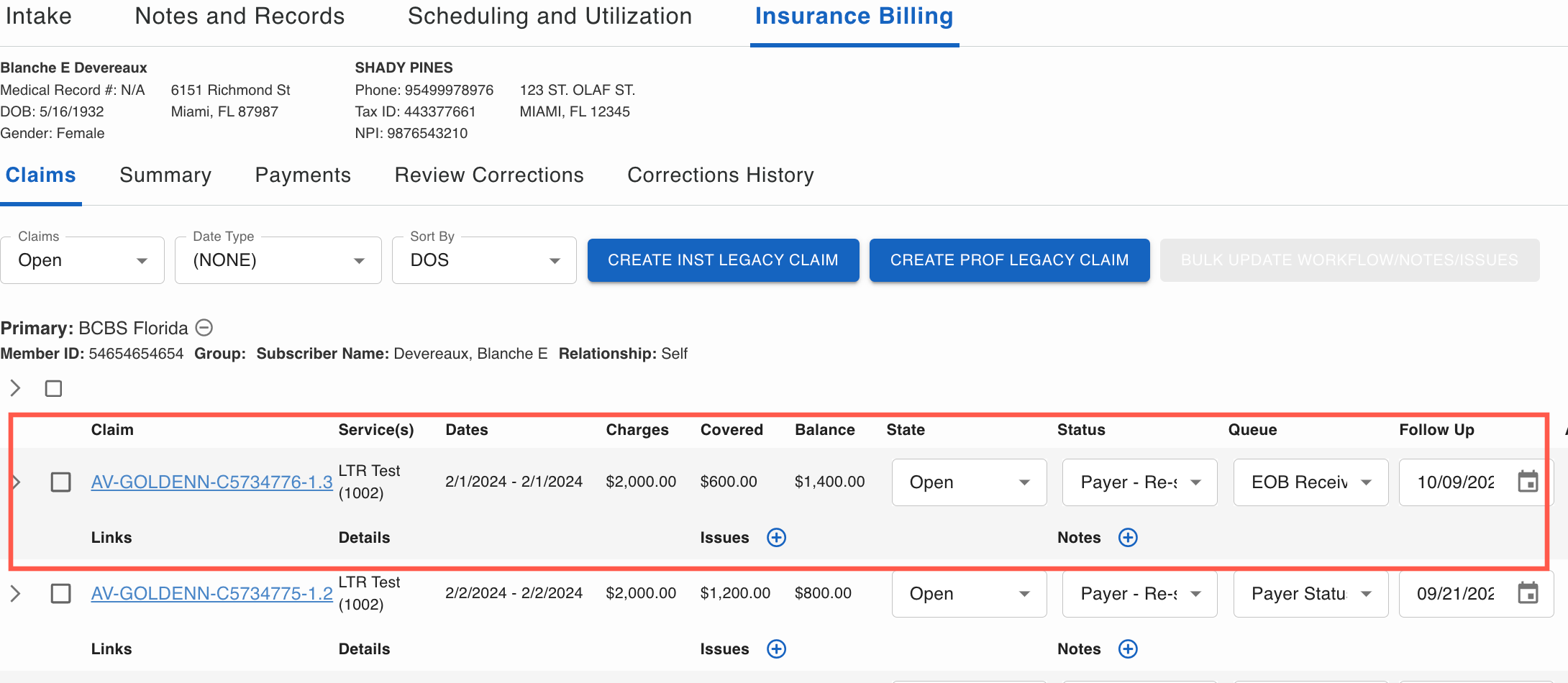
Task: Switch to the Payments tab
Action: 303,175
